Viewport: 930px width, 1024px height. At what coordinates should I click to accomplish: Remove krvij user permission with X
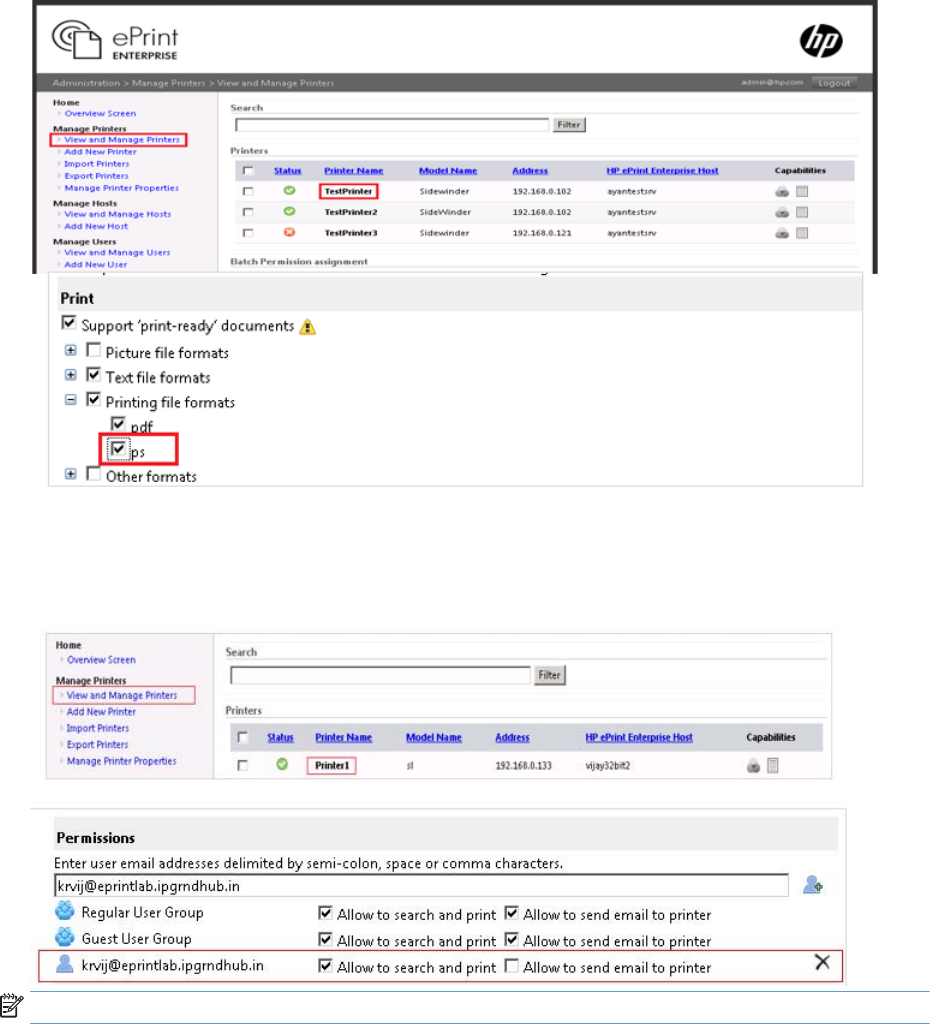(822, 962)
